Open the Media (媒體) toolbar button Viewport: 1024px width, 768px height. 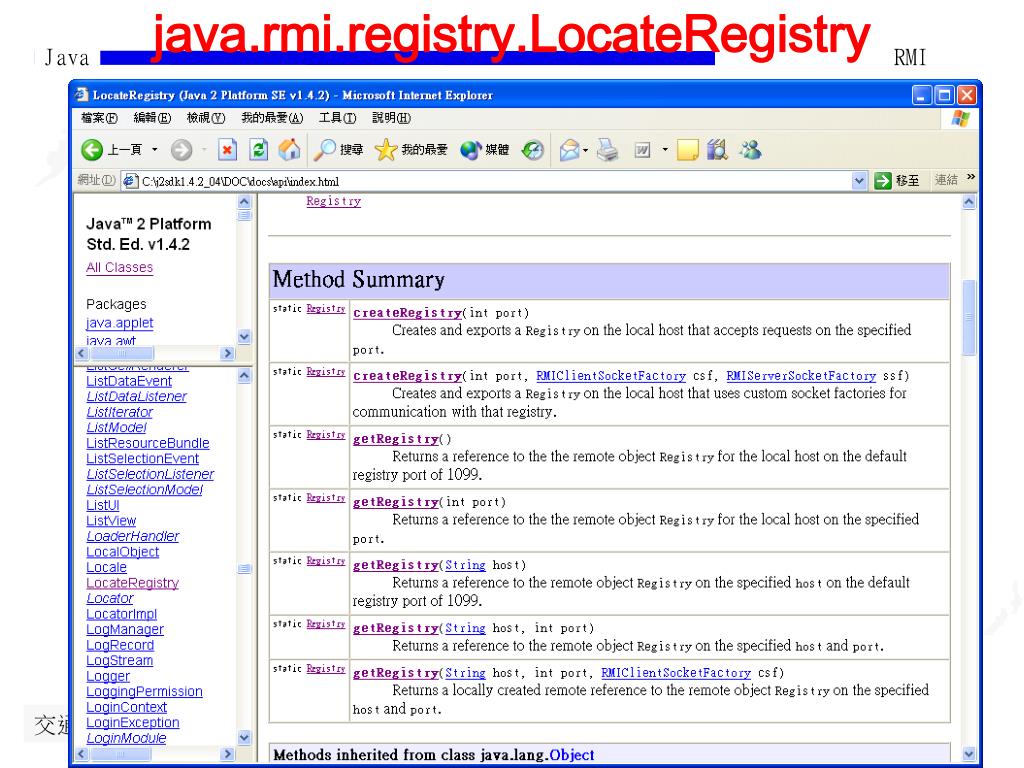(x=485, y=150)
